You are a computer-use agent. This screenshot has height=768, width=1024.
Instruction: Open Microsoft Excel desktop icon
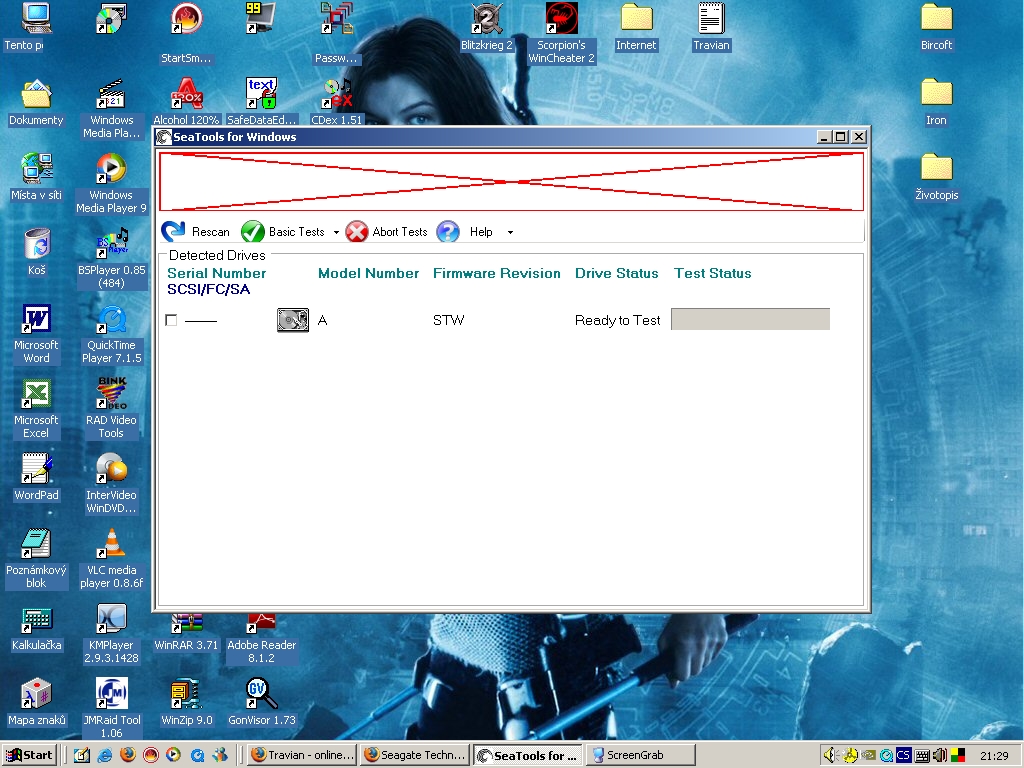pos(37,394)
